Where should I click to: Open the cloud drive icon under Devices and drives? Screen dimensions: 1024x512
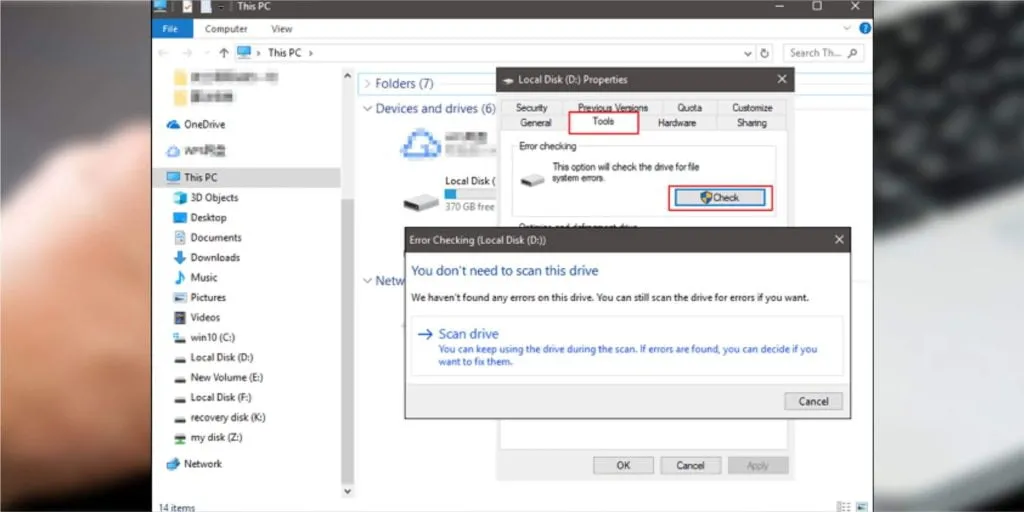(x=420, y=144)
